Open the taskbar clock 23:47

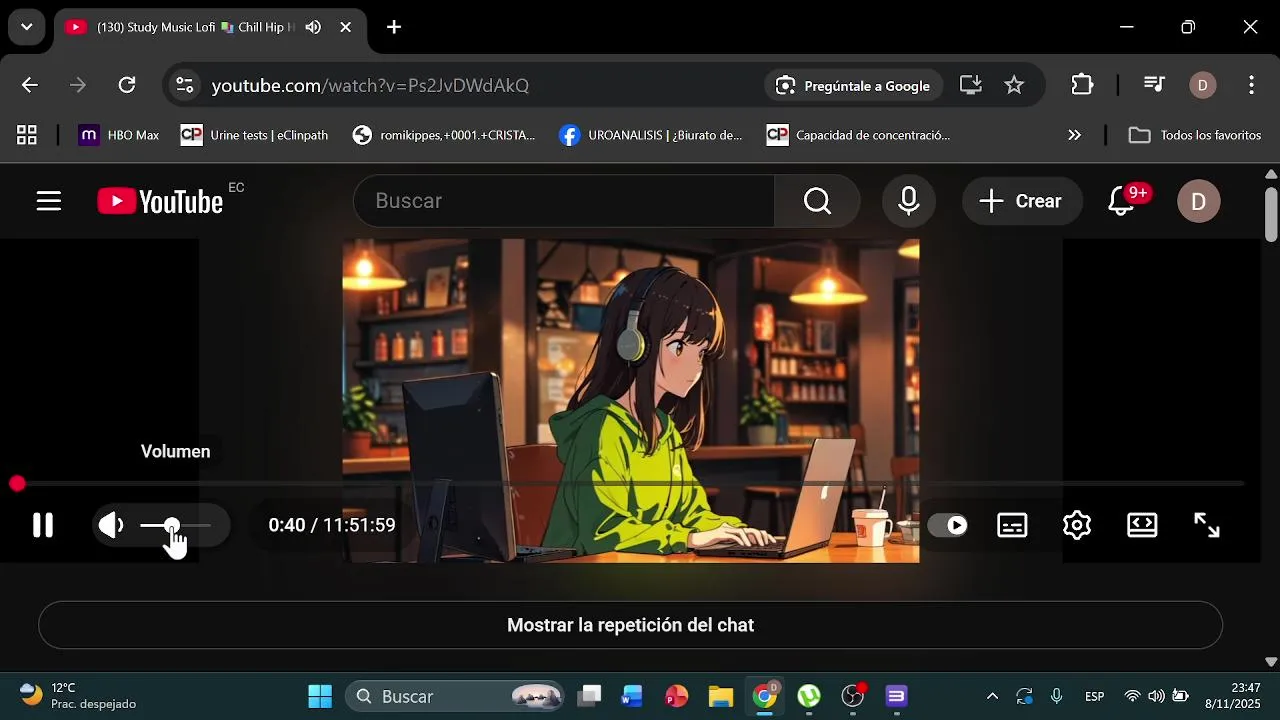click(x=1233, y=696)
